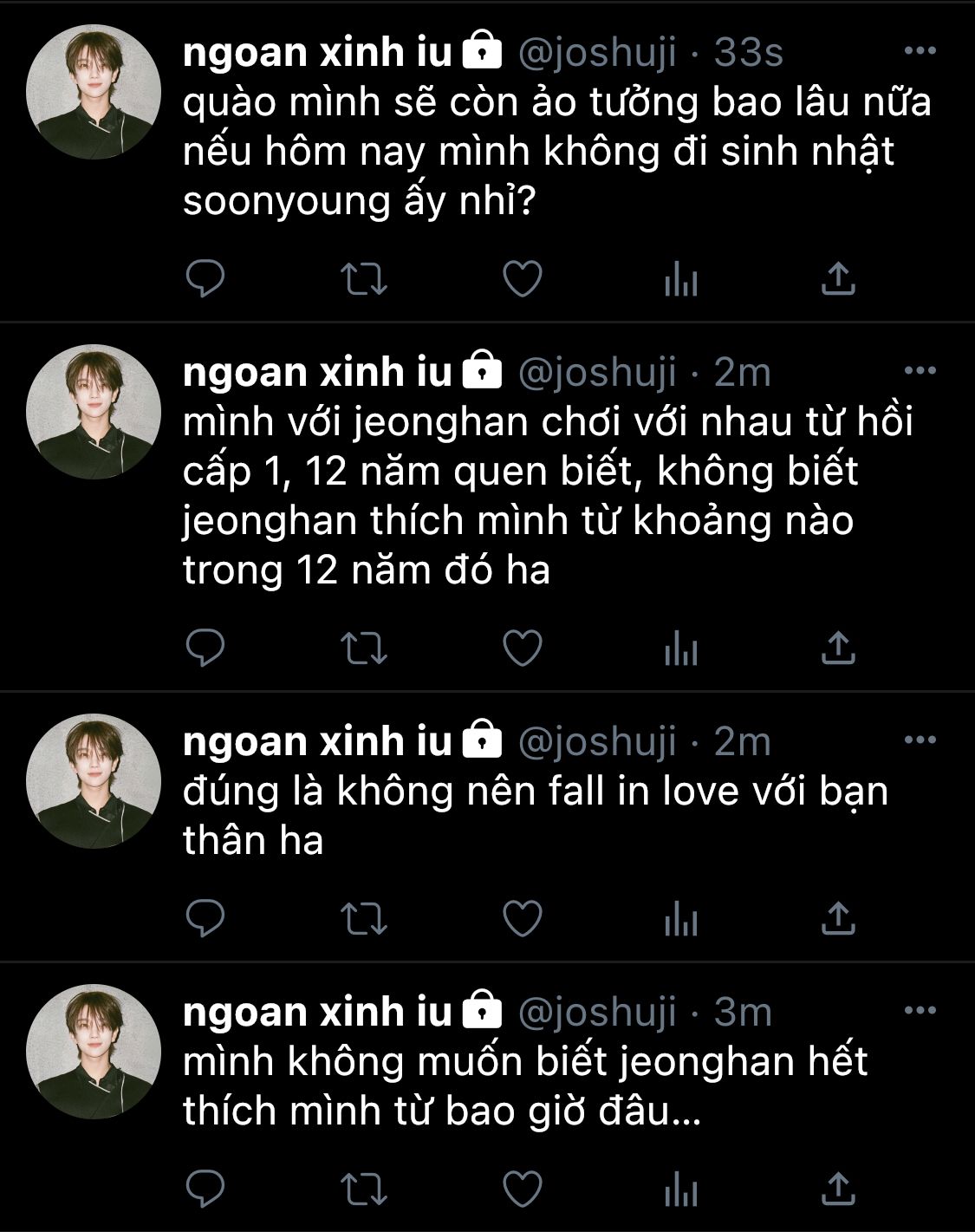Screen dimensions: 975x1232
Task: Open the 'ngoan xinh iu' name on the 3m tweet
Action: (x=318, y=1012)
